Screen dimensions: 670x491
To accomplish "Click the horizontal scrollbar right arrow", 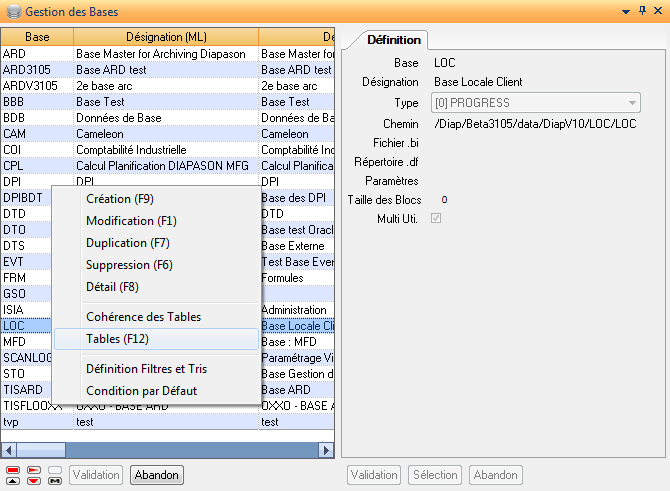I will [x=326, y=449].
